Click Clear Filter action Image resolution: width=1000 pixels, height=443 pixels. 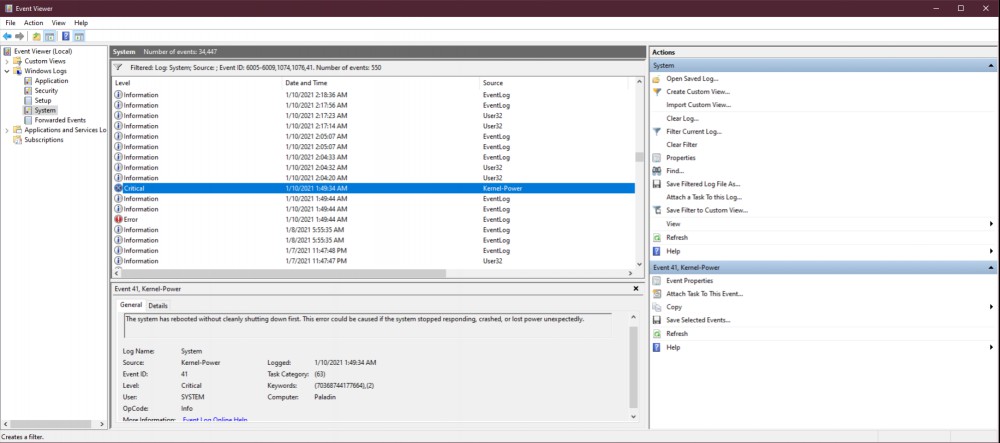click(682, 145)
